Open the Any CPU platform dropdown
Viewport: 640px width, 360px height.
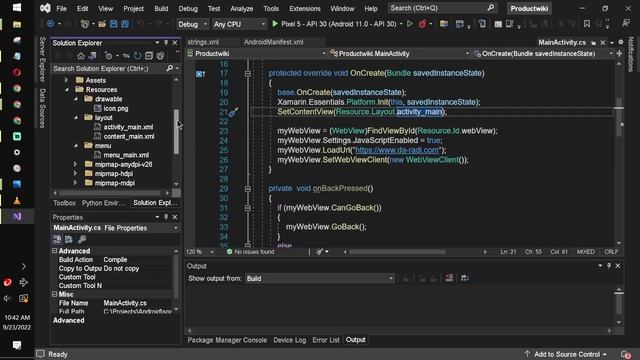pyautogui.click(x=239, y=24)
